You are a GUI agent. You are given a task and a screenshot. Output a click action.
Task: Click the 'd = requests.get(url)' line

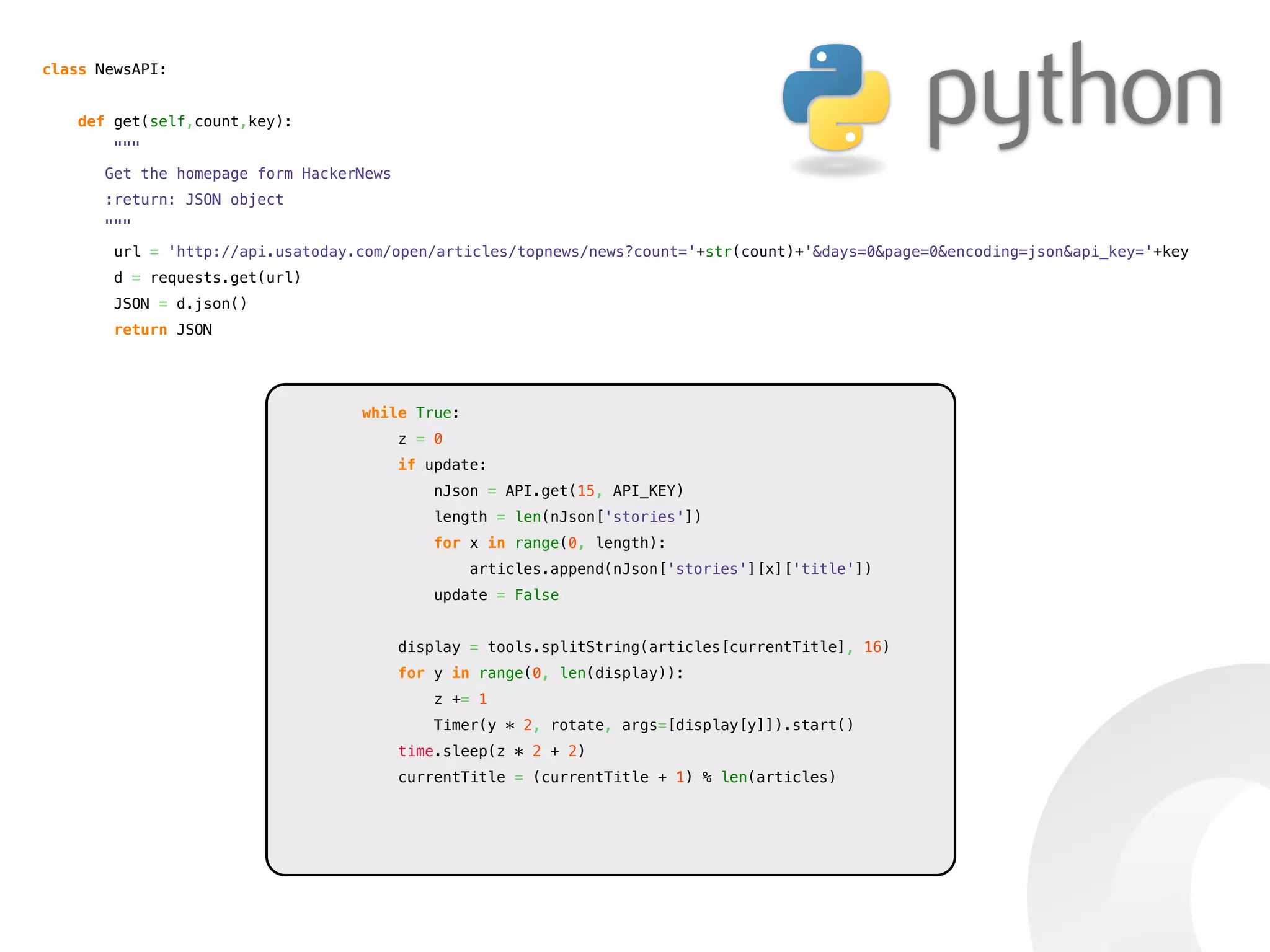207,278
